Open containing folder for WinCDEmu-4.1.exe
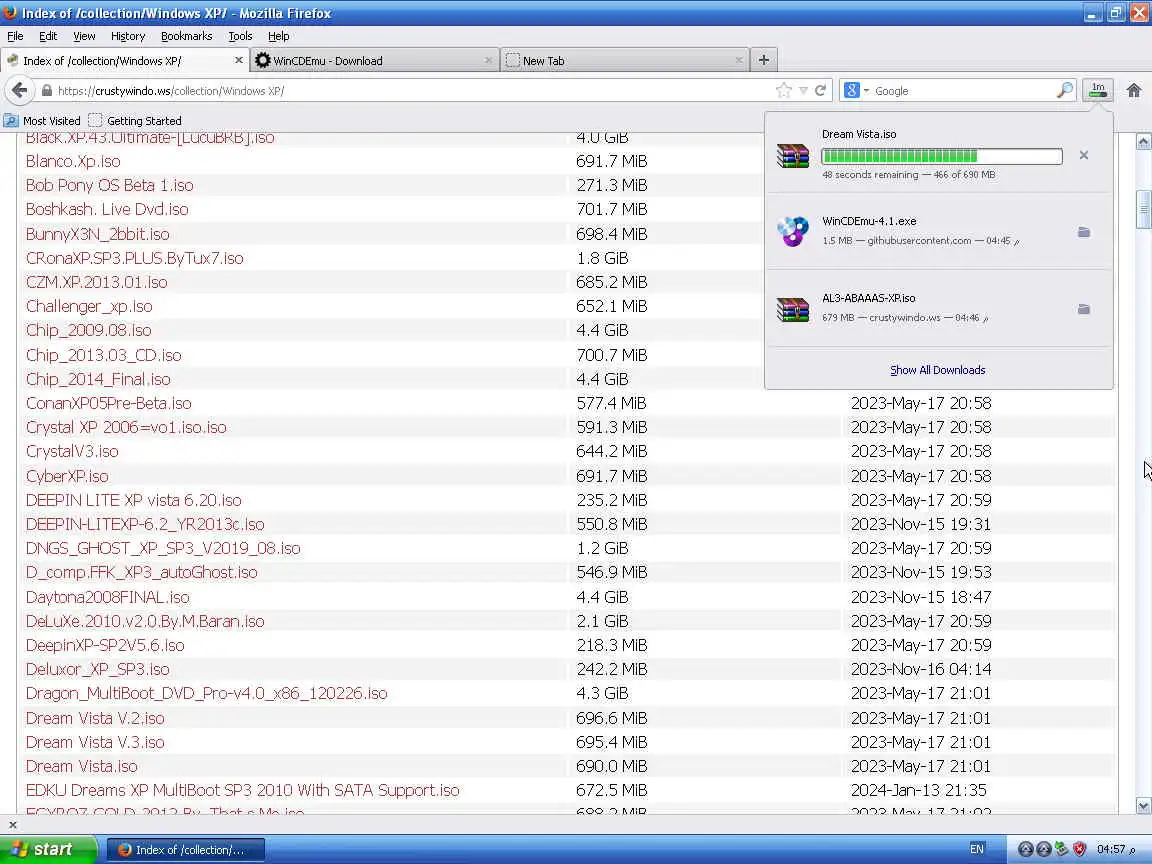This screenshot has width=1152, height=864. (x=1084, y=232)
